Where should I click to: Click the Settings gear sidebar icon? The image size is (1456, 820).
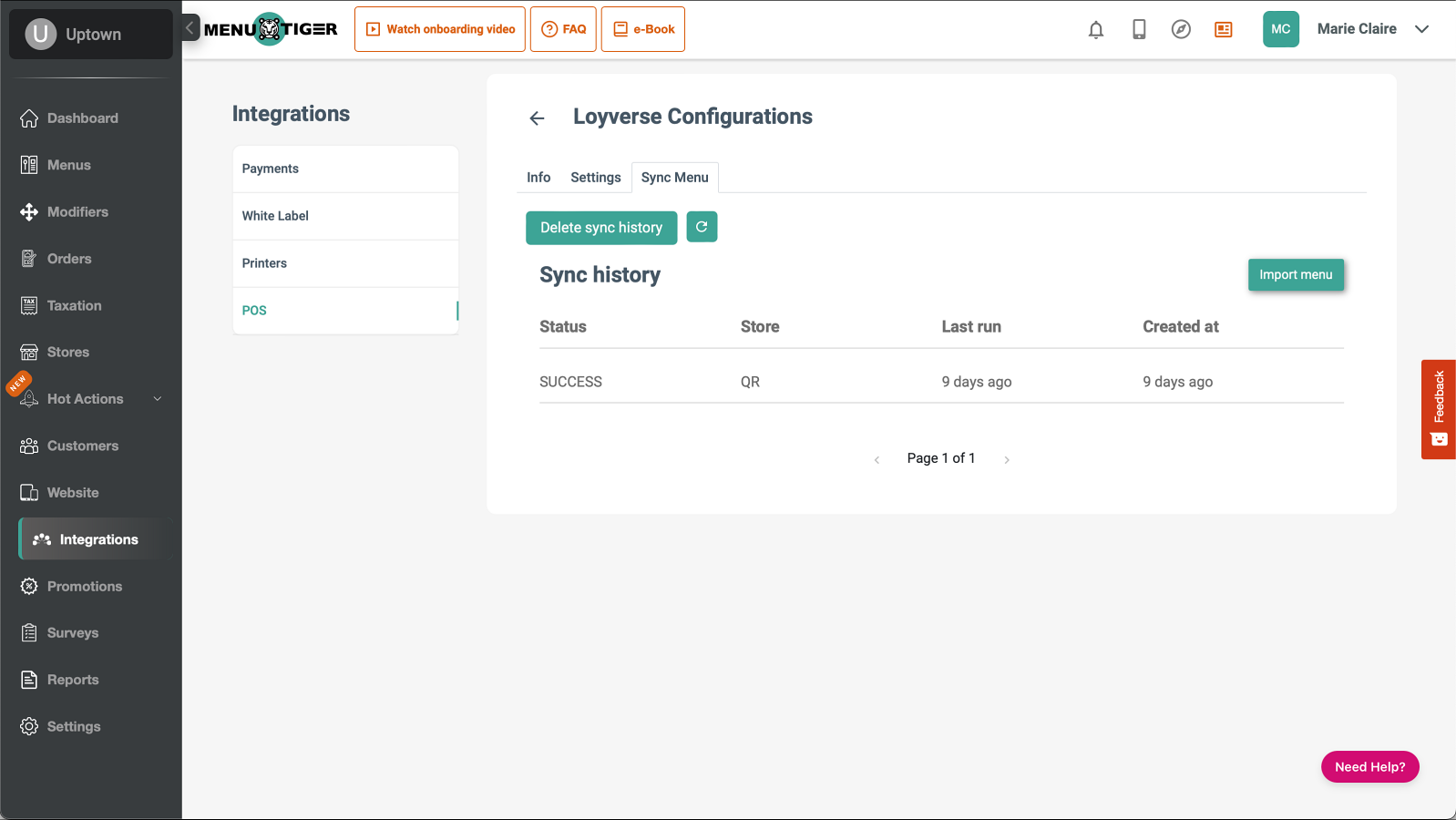click(29, 726)
